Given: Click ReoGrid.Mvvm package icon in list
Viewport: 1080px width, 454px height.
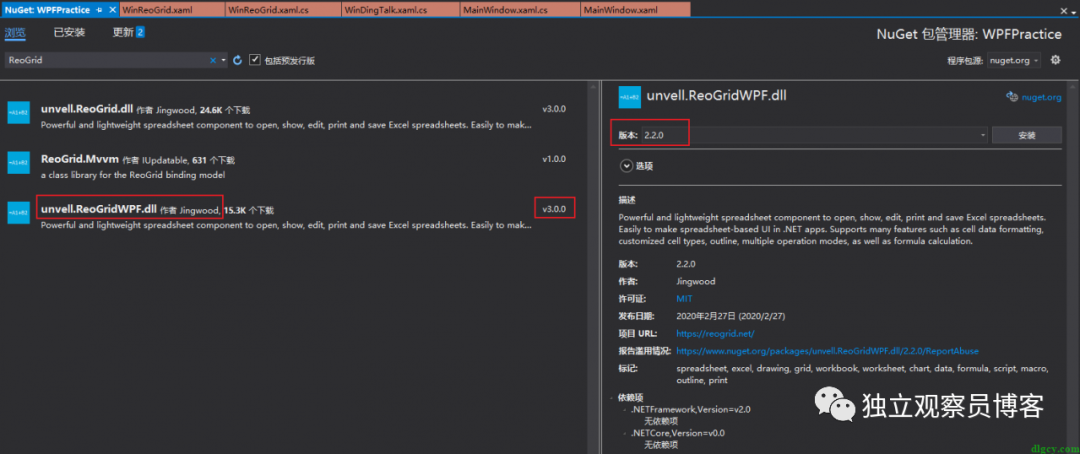Looking at the screenshot, I should 18,163.
